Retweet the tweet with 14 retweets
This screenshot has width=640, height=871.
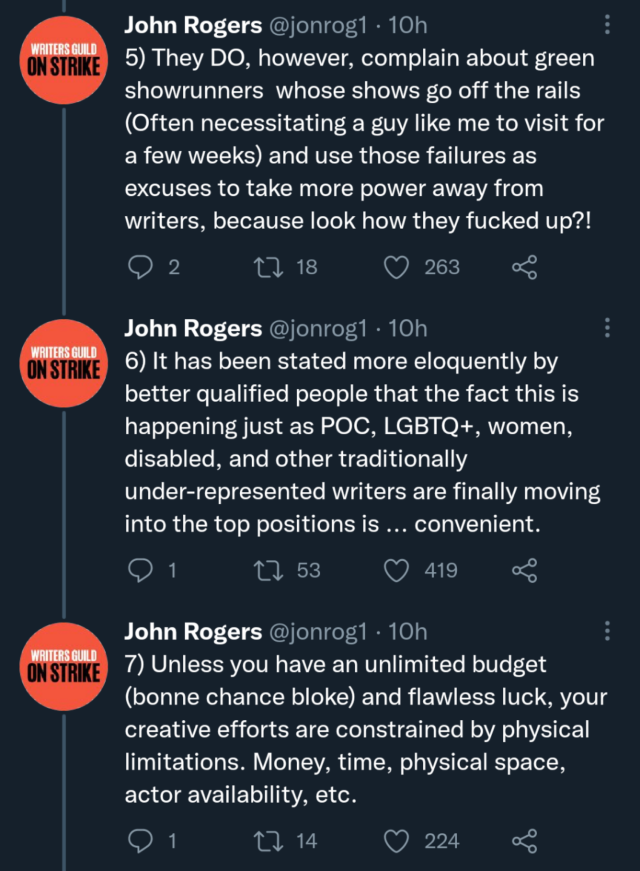click(x=267, y=840)
